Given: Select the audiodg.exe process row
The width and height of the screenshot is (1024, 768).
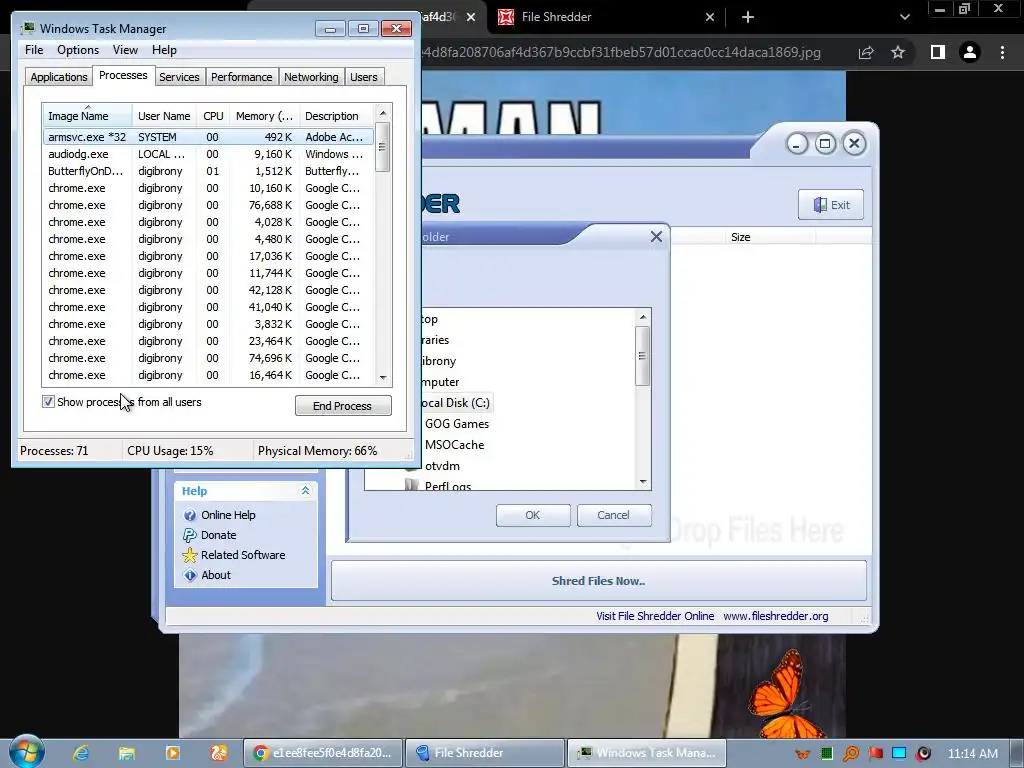Looking at the screenshot, I should coord(208,154).
